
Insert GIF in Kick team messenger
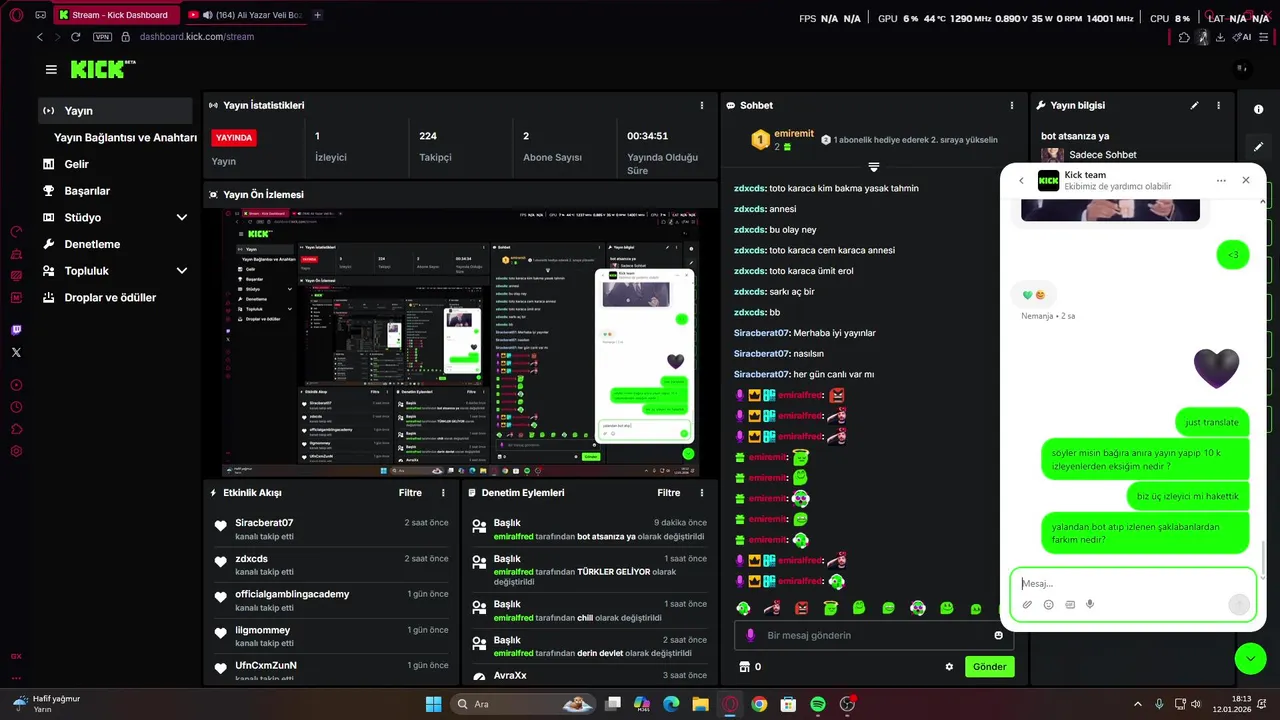pos(1069,604)
